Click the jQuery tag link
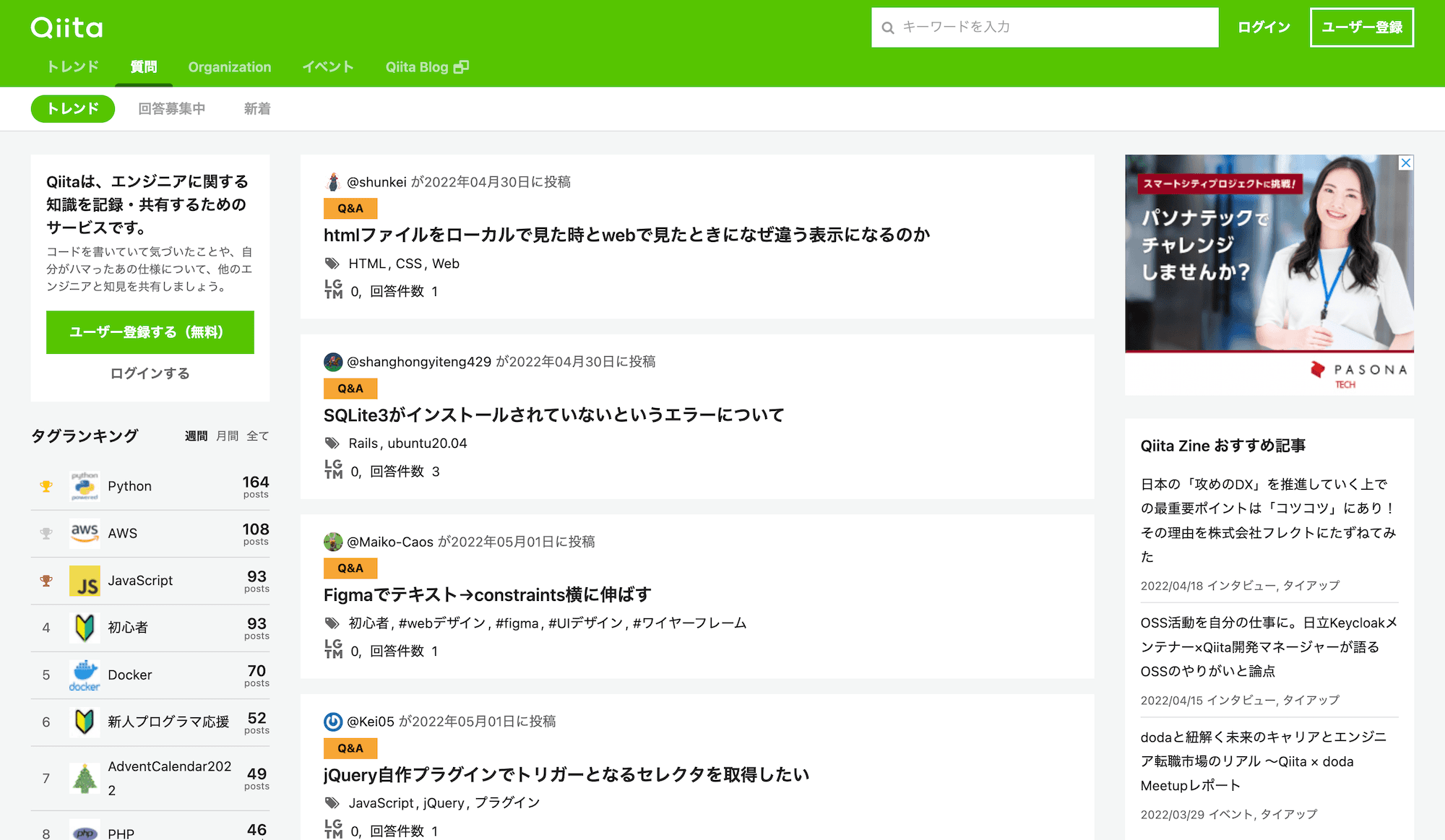Image resolution: width=1445 pixels, height=840 pixels. [444, 803]
